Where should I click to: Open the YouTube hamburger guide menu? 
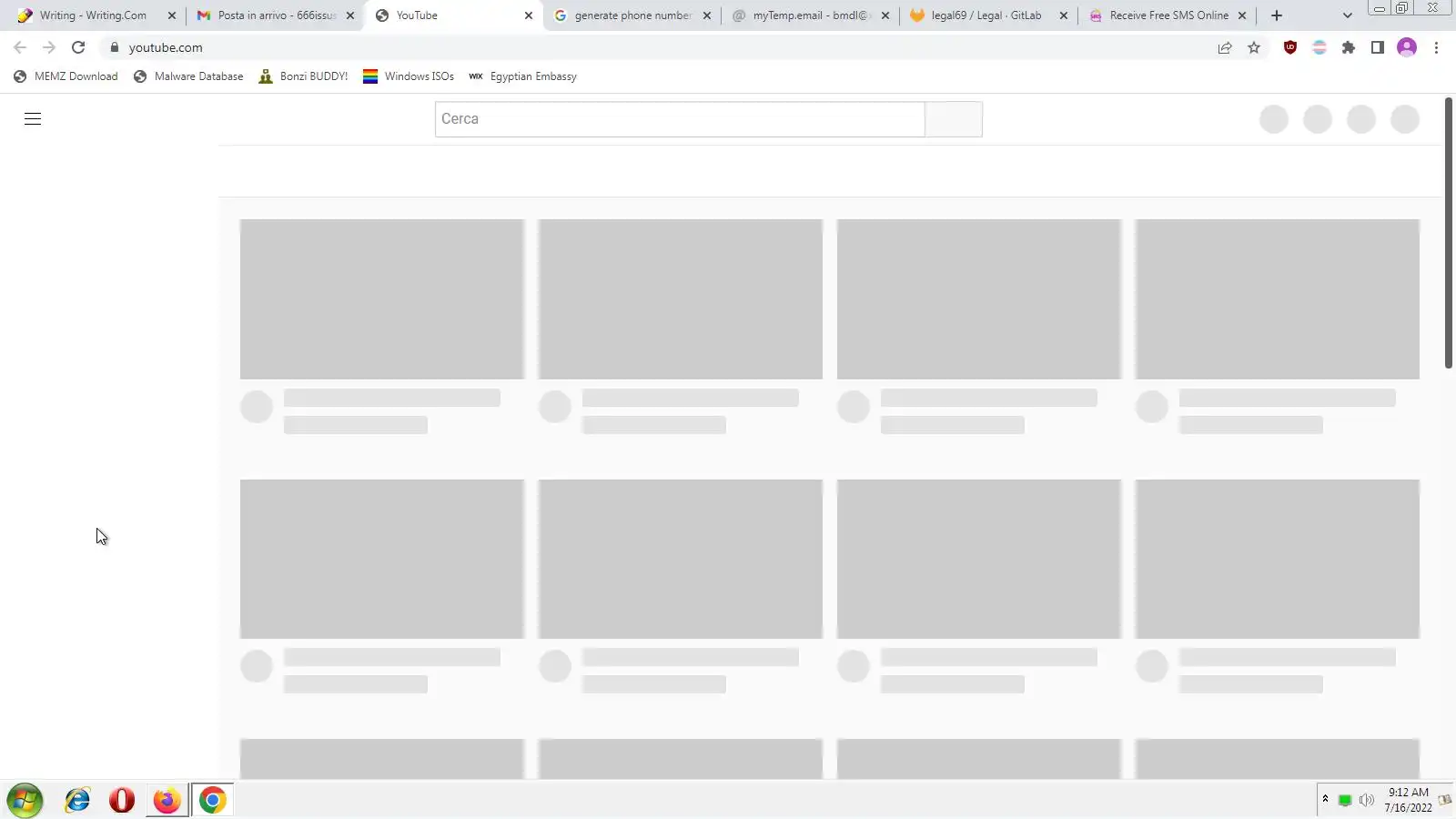pos(33,118)
